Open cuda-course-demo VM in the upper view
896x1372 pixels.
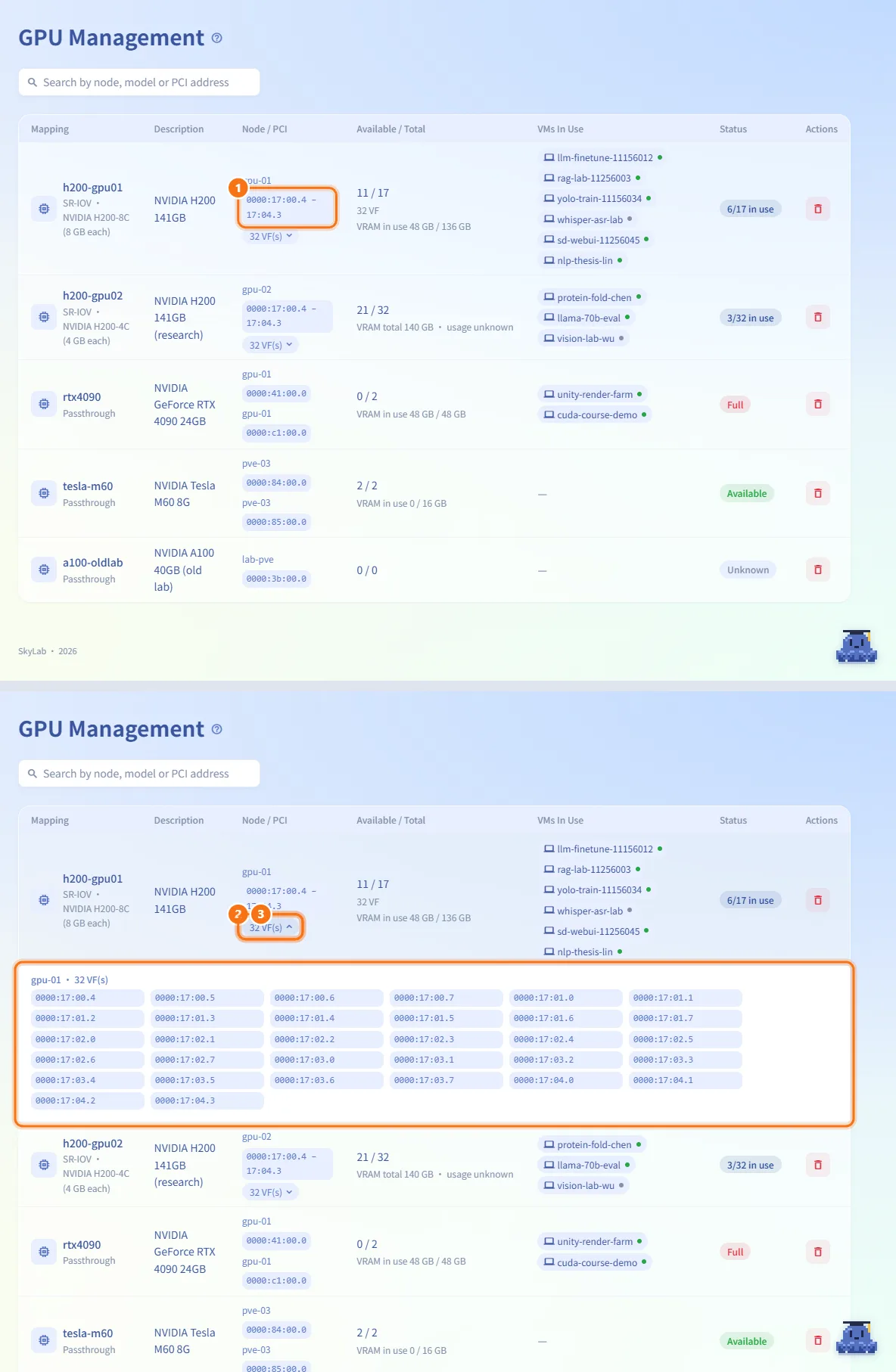coord(596,414)
